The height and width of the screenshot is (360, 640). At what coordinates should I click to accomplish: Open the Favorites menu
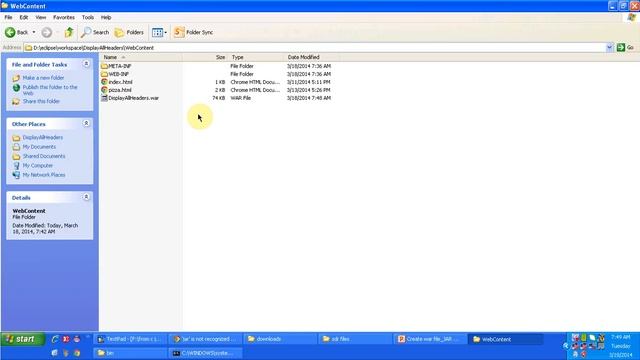coord(64,18)
